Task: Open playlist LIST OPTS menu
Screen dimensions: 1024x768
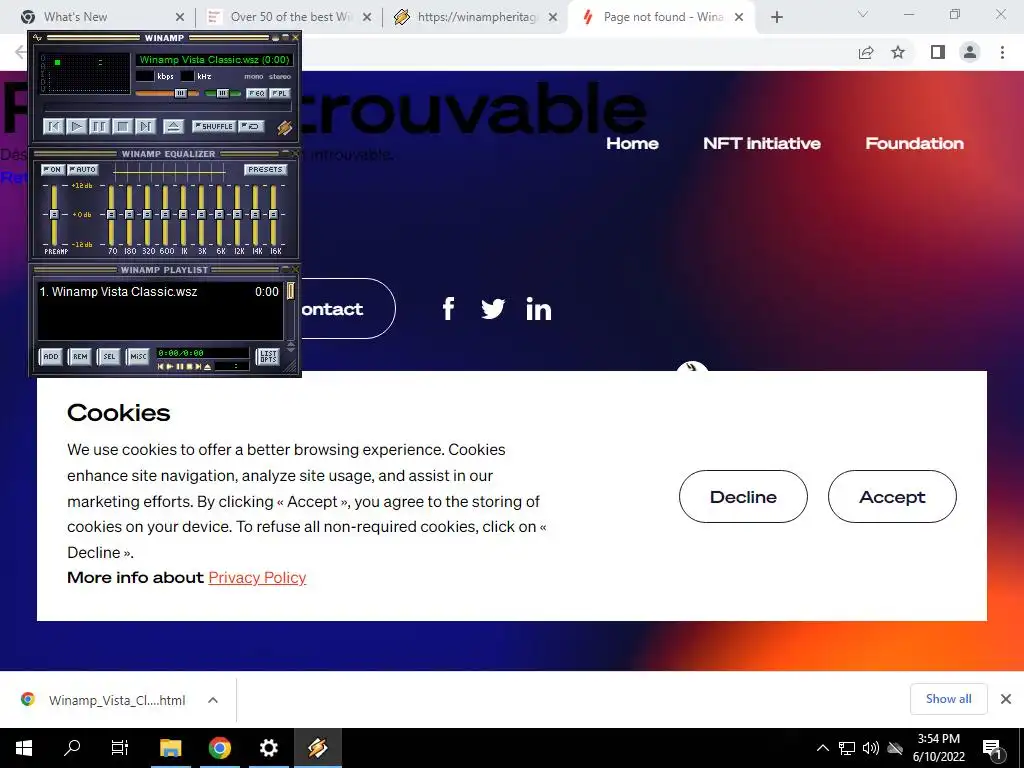Action: click(268, 357)
